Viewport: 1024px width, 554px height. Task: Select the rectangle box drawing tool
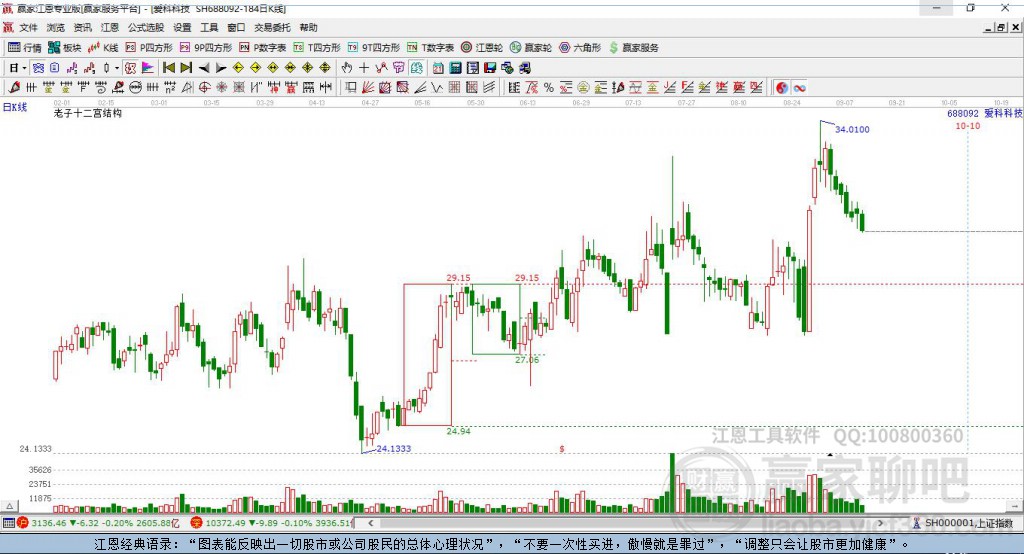350,87
